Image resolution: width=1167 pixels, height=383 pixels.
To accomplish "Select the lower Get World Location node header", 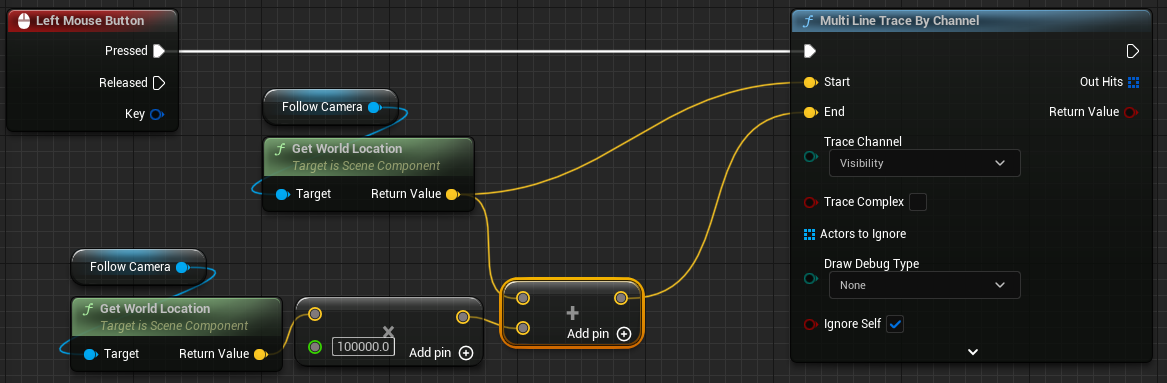I will tap(177, 316).
